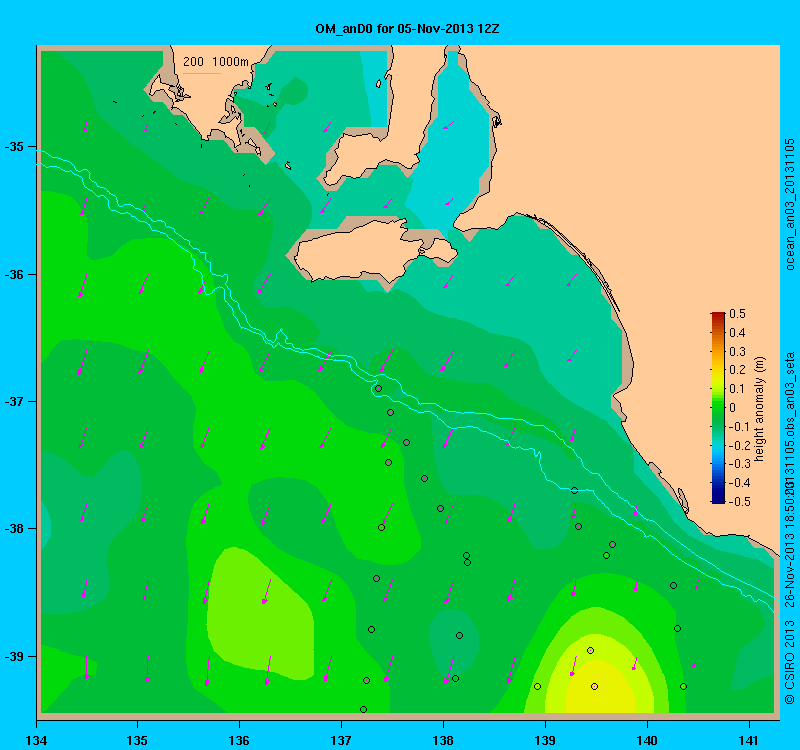Click the "ocean_an03_20131105" vertical label
The width and height of the screenshot is (800, 750).
789,204
